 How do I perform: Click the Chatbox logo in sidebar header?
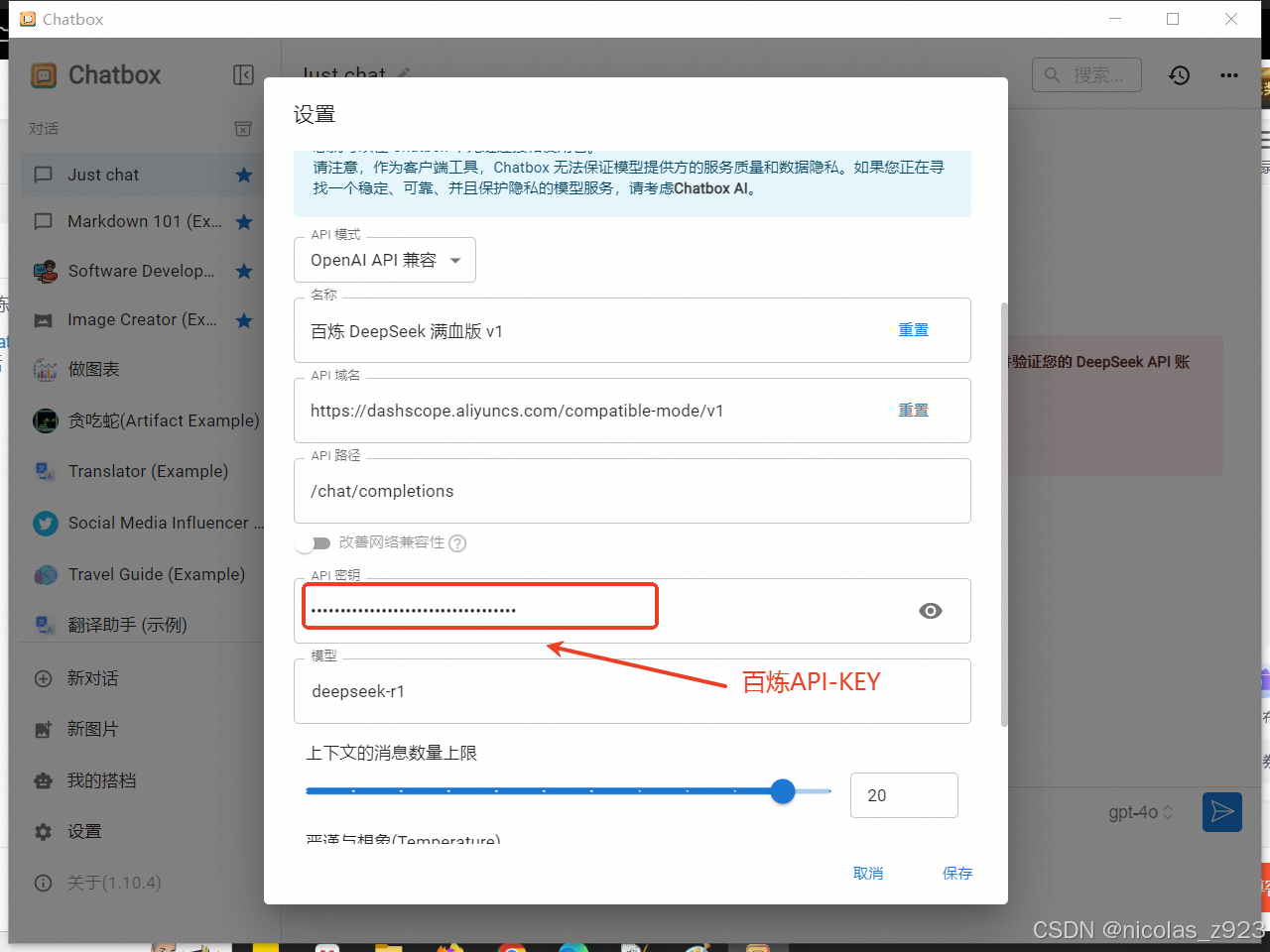(44, 75)
